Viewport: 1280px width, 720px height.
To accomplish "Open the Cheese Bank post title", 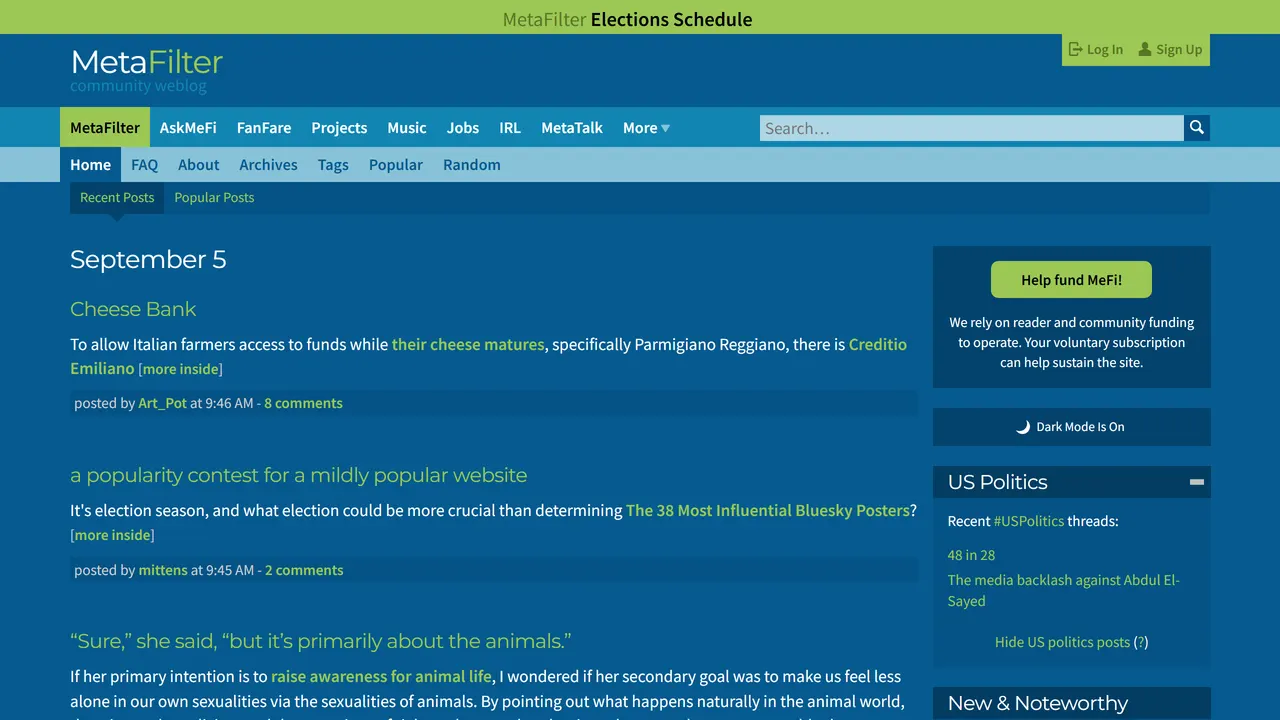I will 133,309.
